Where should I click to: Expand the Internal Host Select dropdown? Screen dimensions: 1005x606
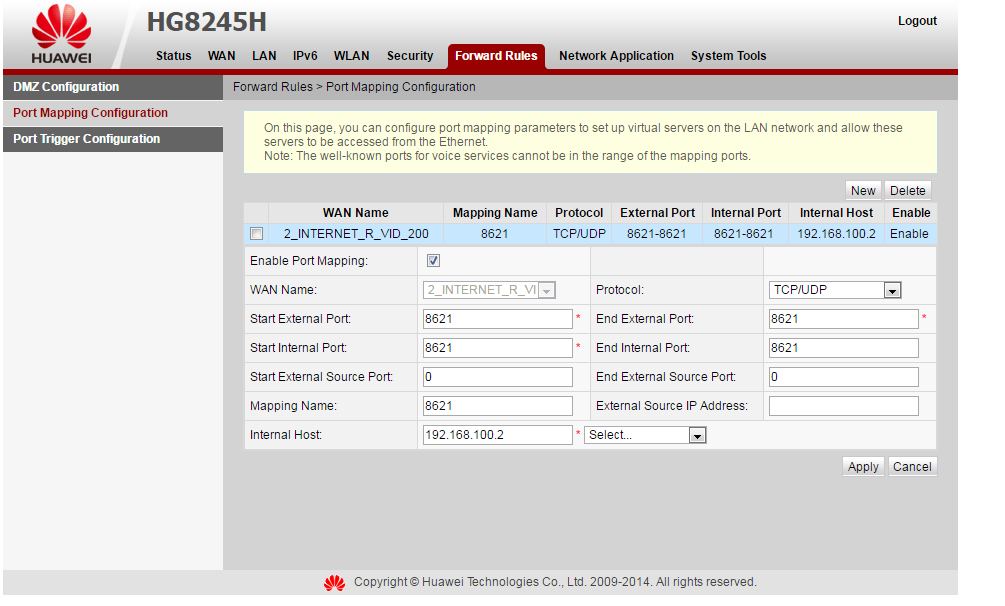click(x=645, y=435)
